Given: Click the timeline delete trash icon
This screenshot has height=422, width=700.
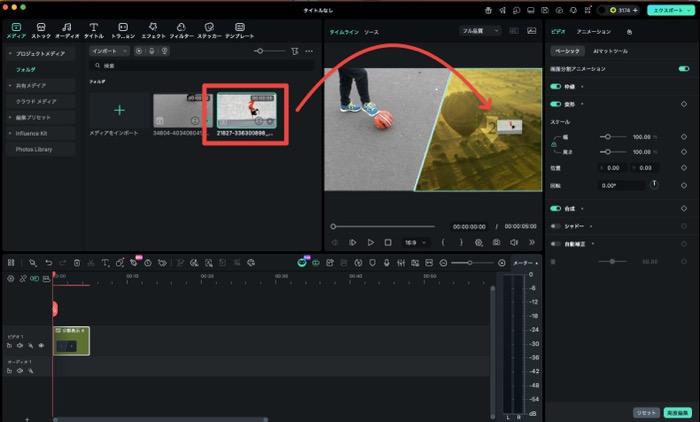Looking at the screenshot, I should click(x=77, y=263).
